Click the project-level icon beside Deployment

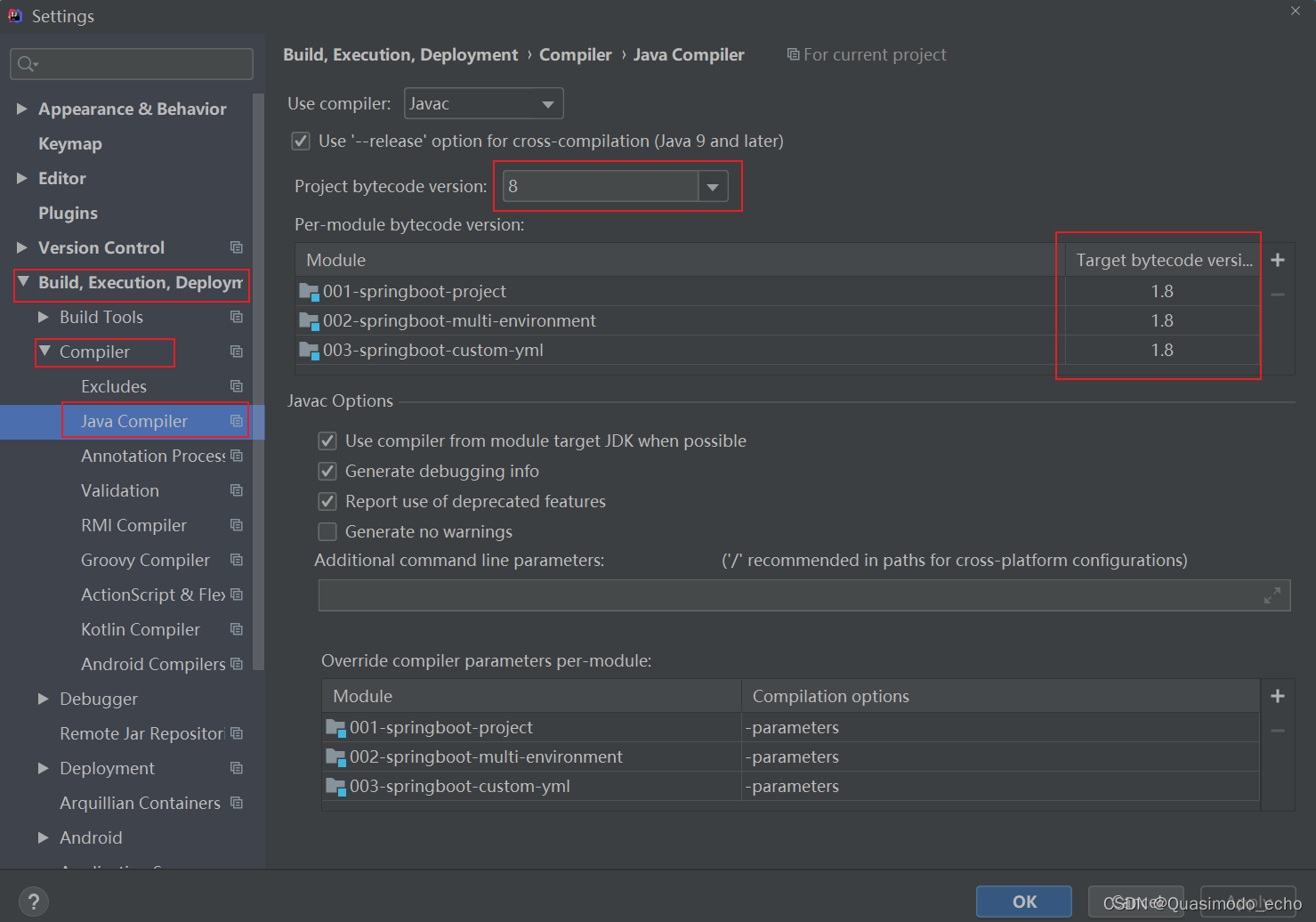coord(236,768)
